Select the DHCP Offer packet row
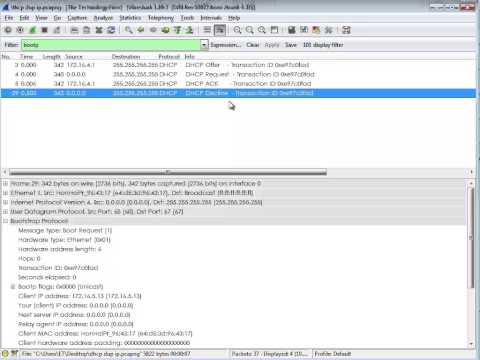Image resolution: width=480 pixels, height=360 pixels. [x=238, y=65]
